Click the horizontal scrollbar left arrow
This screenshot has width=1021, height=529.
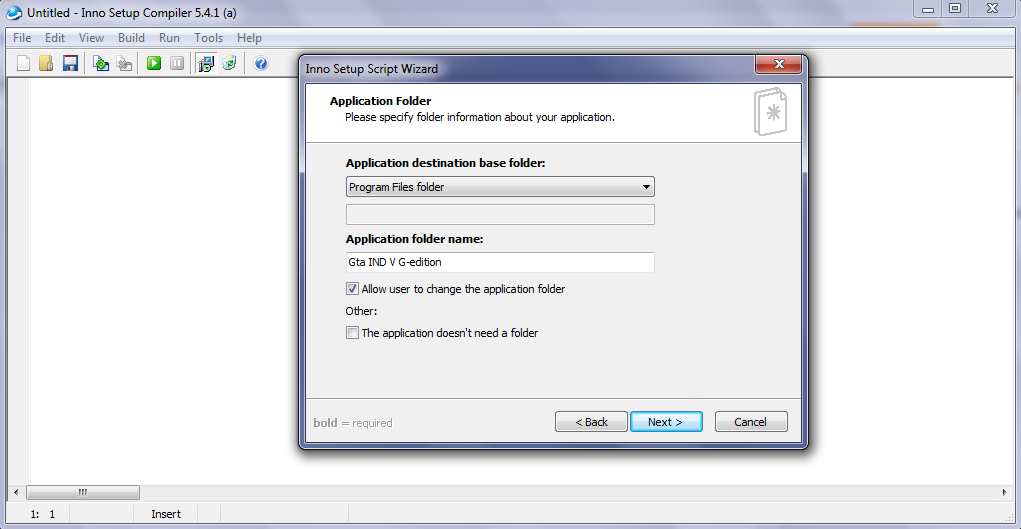click(16, 493)
